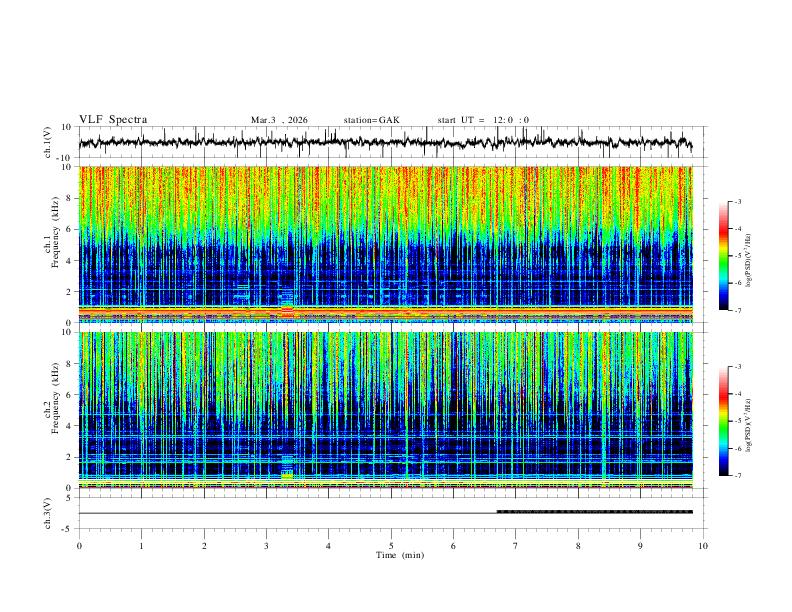Click the "-5" tick on ch.1 color bar

pos(738,256)
